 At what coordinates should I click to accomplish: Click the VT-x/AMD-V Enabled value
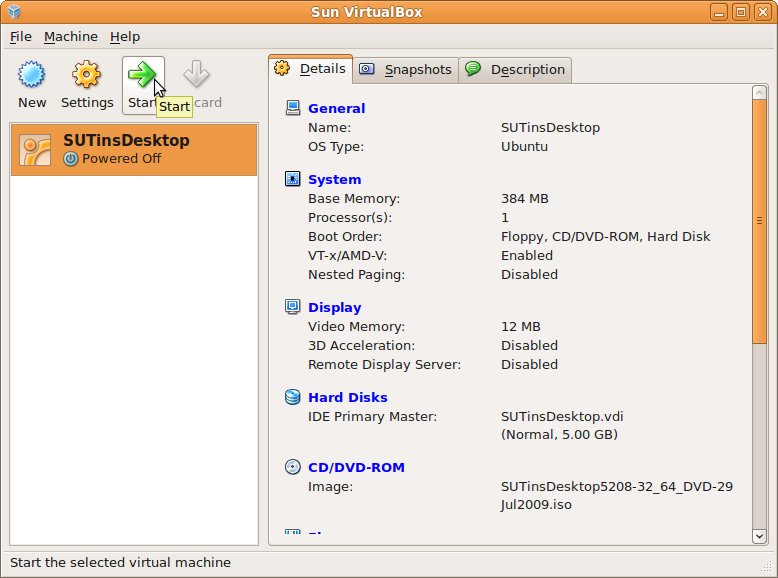(x=527, y=256)
